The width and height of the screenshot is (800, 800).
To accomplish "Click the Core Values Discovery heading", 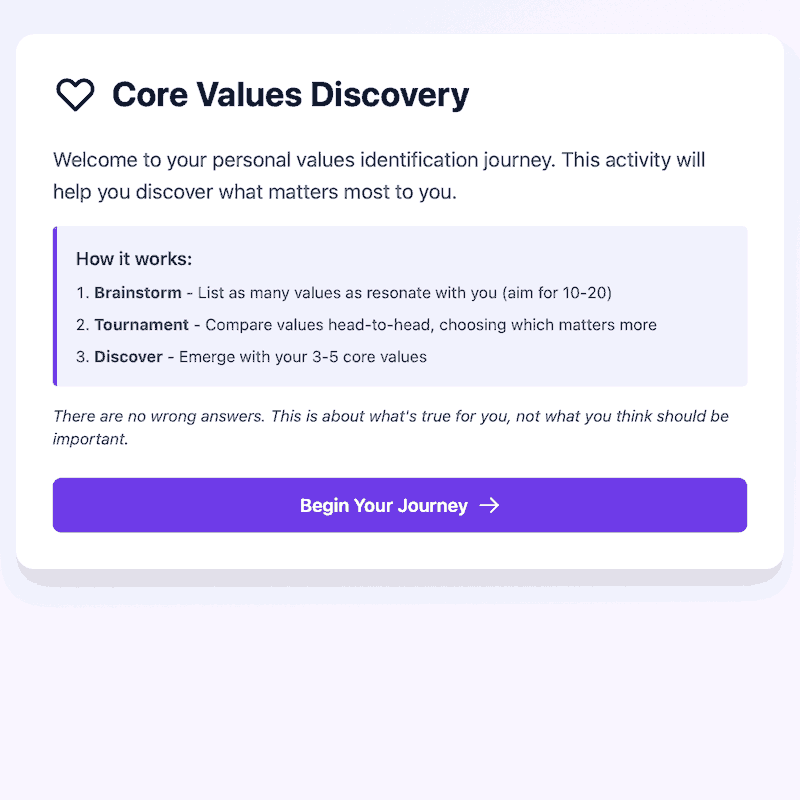I will point(290,95).
